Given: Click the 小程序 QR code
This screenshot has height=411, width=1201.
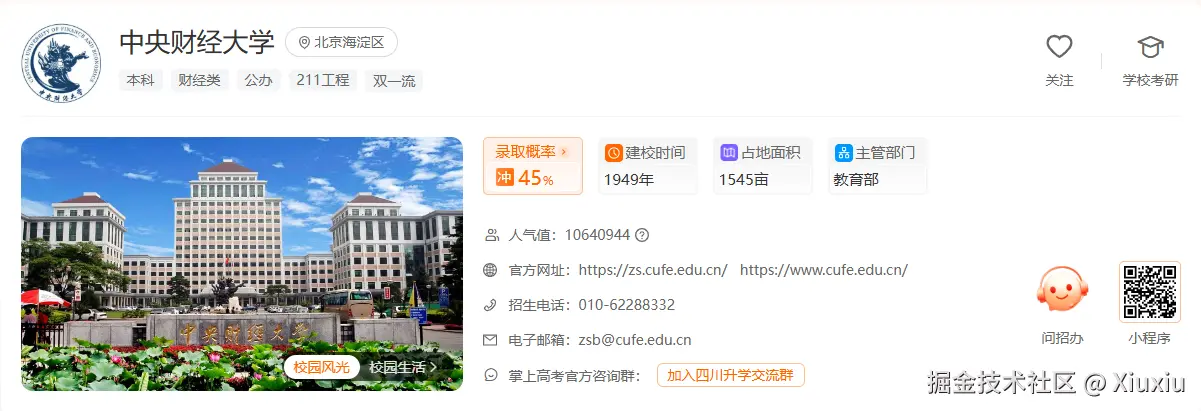Looking at the screenshot, I should (x=1150, y=291).
